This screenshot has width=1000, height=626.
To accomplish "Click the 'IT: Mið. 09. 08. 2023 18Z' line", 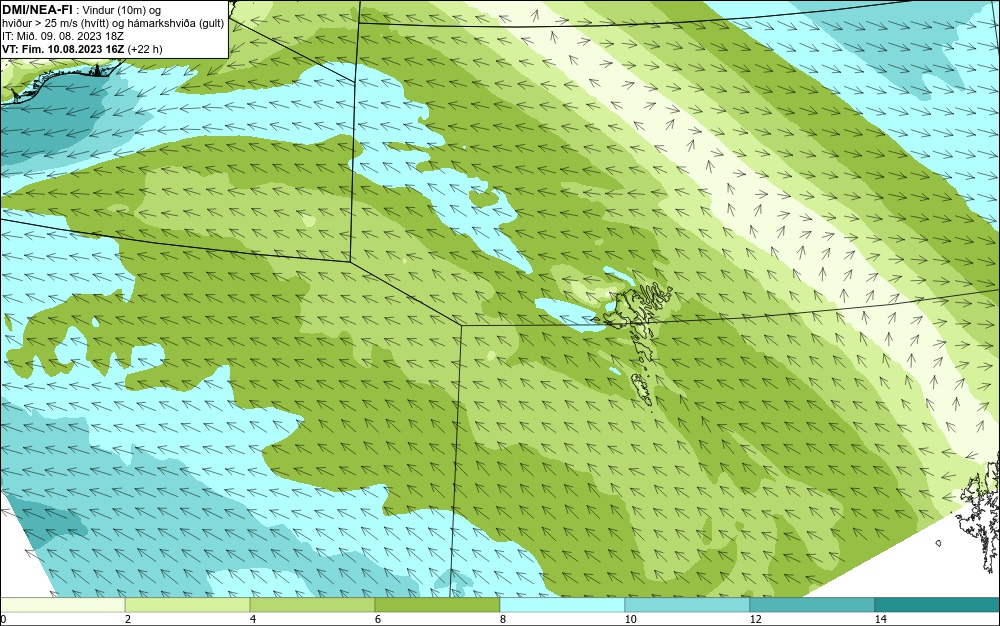I will coord(62,36).
